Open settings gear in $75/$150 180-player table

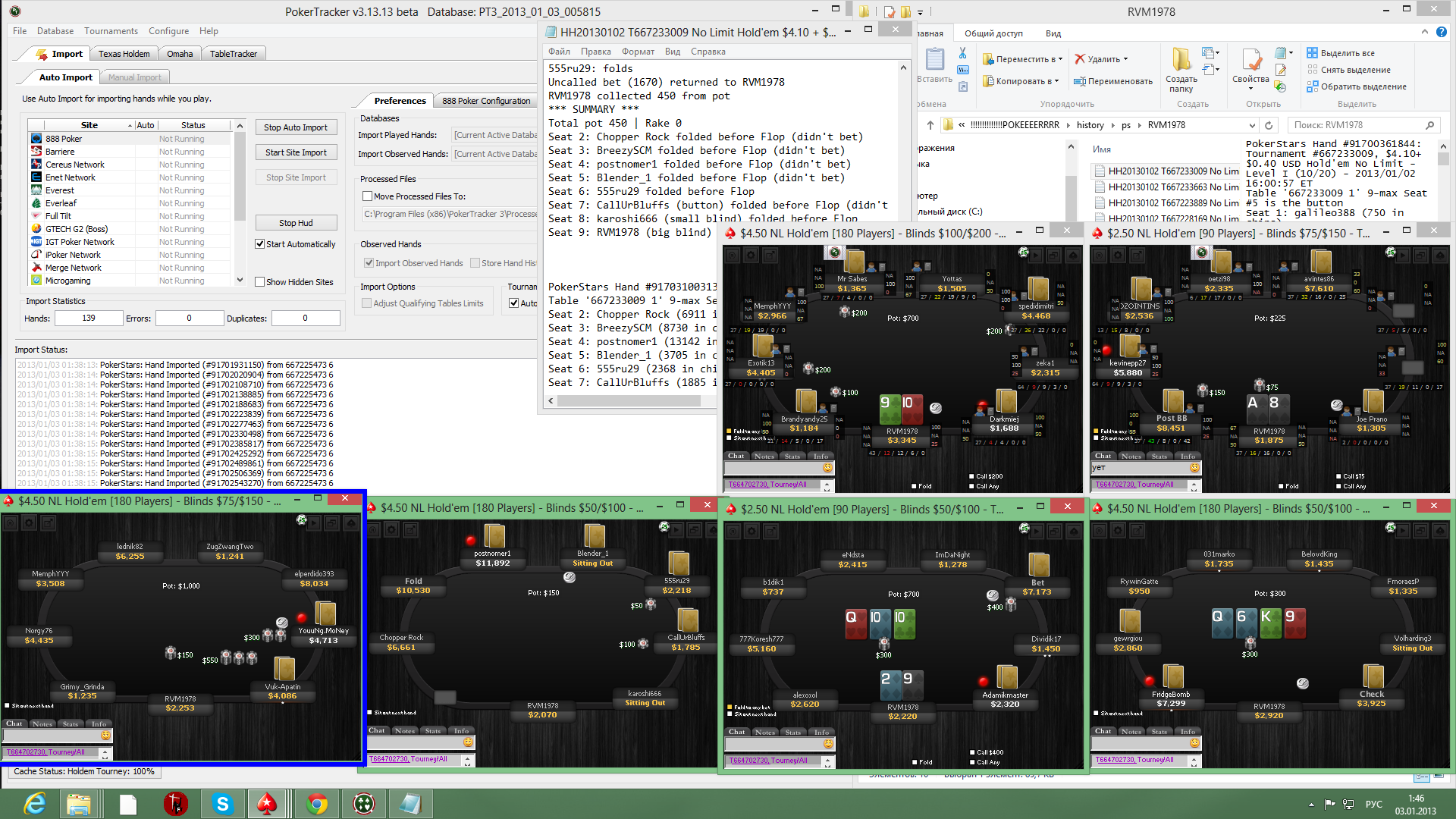point(29,522)
